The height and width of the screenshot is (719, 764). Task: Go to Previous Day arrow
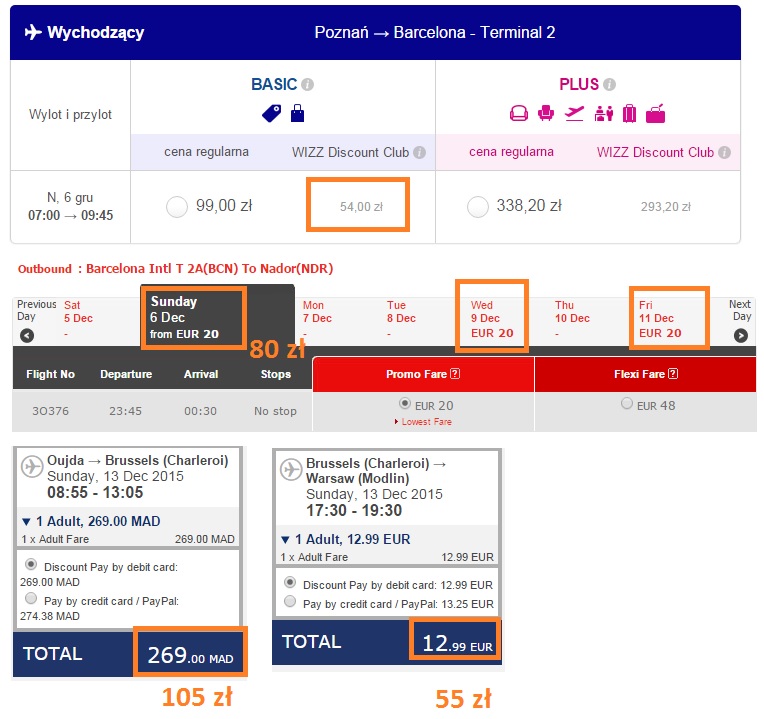point(27,336)
